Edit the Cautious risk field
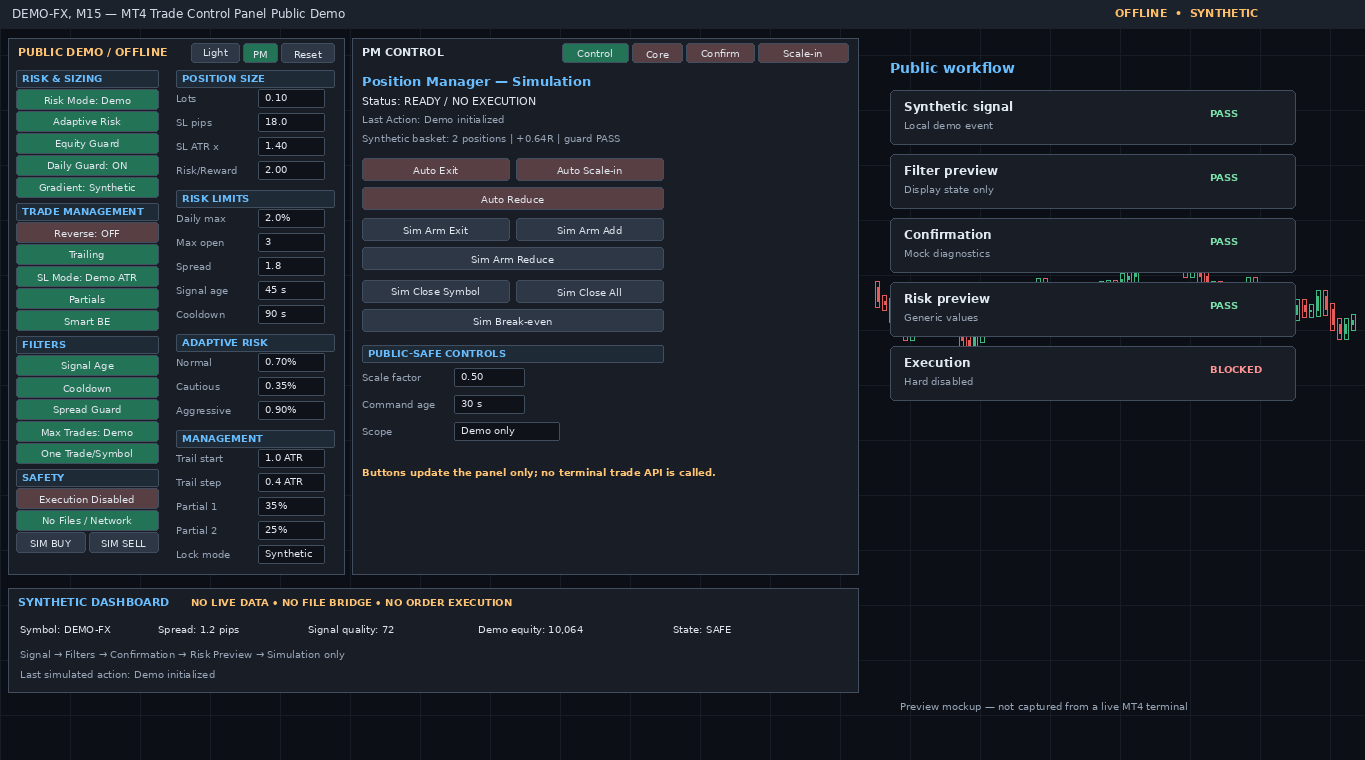 [291, 386]
